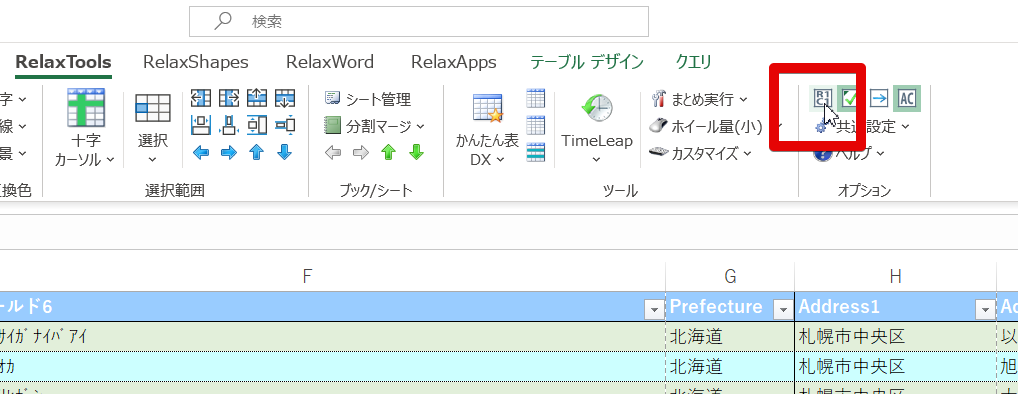Click the blue down arrow move-selection icon
Viewport: 1018px width, 394px height.
click(285, 153)
